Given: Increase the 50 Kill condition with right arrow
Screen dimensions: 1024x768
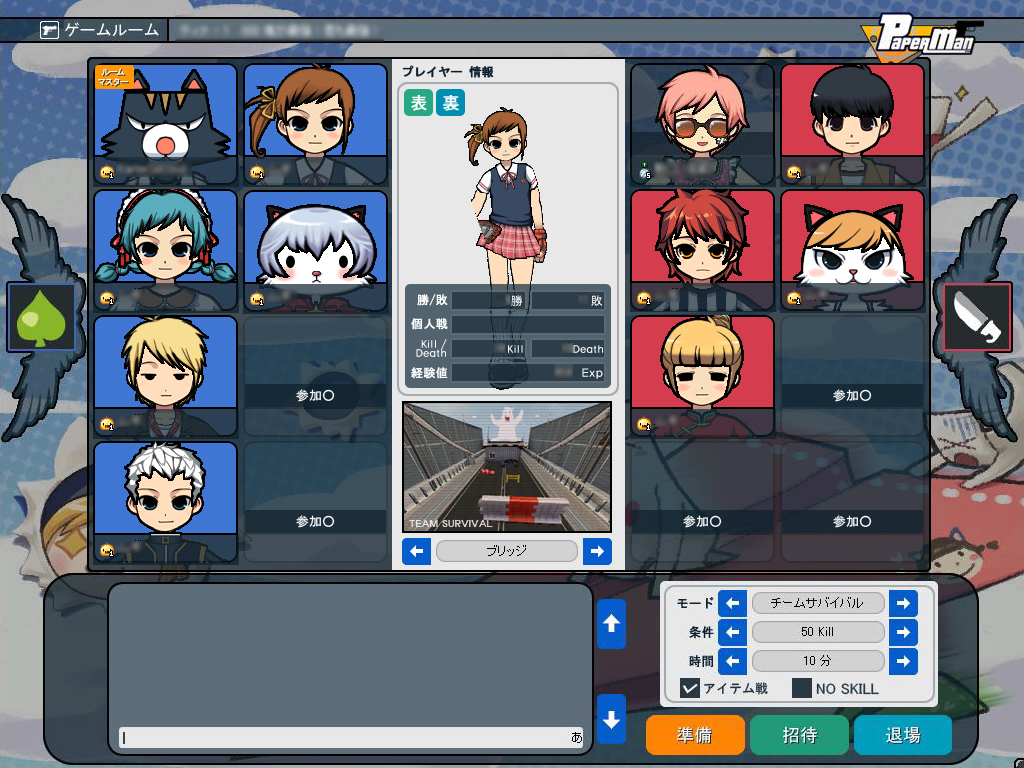Looking at the screenshot, I should (x=903, y=632).
